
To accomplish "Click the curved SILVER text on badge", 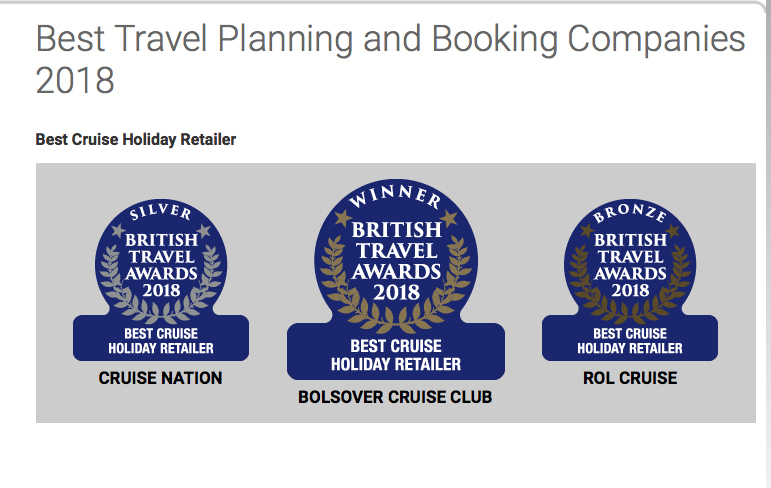I will [160, 213].
